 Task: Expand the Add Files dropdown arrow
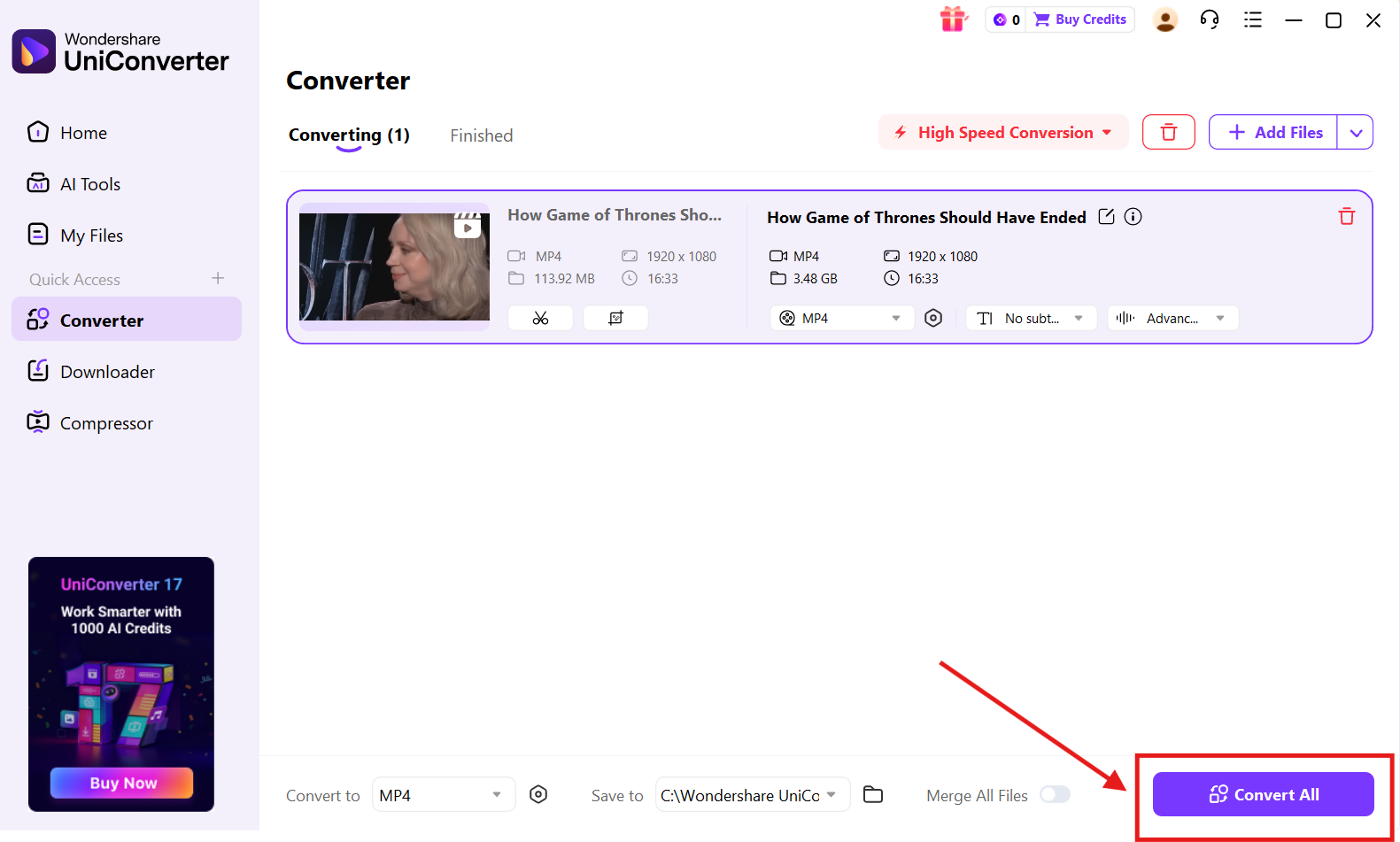click(1356, 133)
